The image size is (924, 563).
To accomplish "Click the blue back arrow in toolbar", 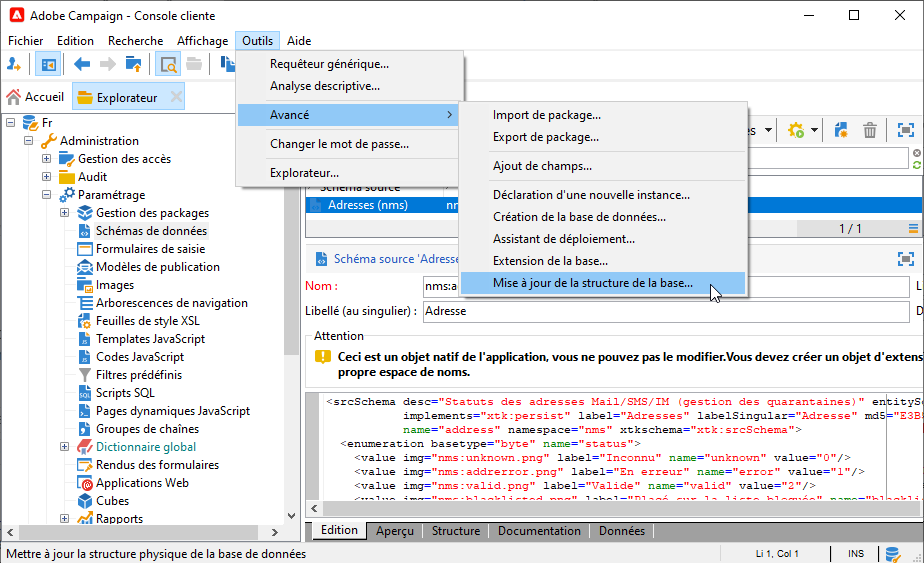I will pyautogui.click(x=82, y=65).
